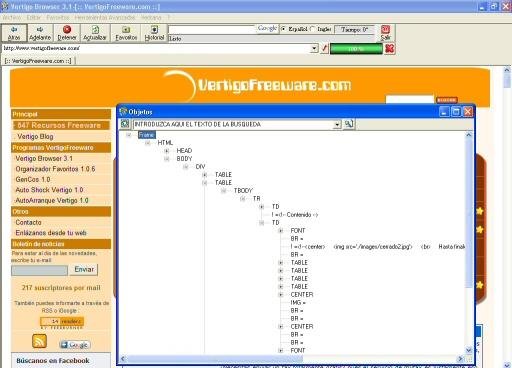Image resolution: width=512 pixels, height=368 pixels.
Task: Open 'Enlázanos desde tu web' link
Action: tap(51, 233)
